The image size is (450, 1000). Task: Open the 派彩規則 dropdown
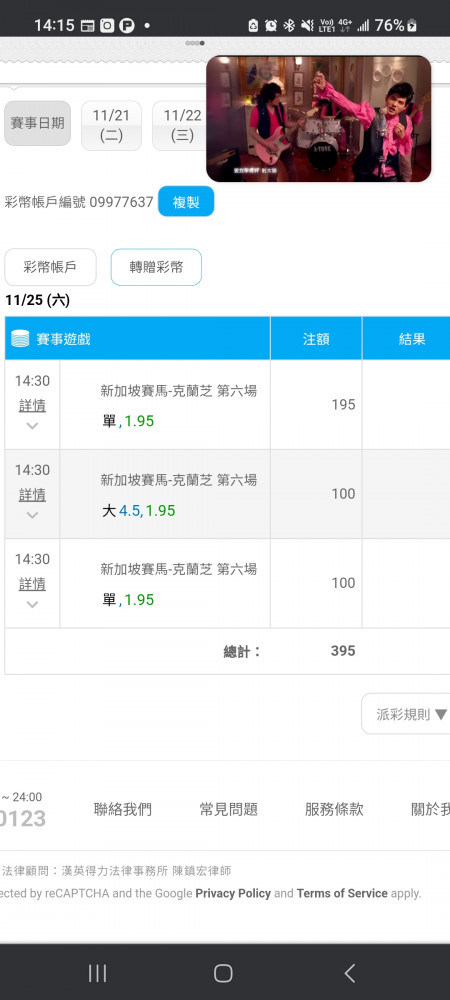point(407,714)
